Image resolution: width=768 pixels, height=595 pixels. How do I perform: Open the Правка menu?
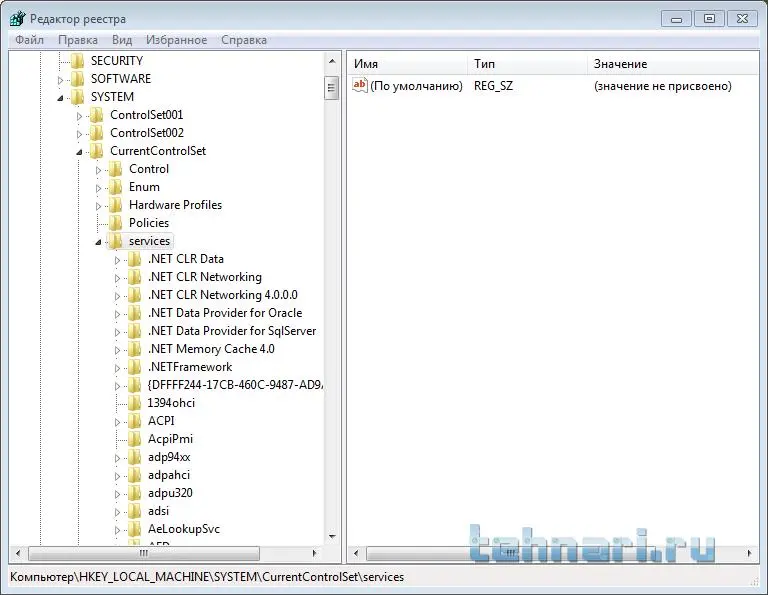coord(78,40)
